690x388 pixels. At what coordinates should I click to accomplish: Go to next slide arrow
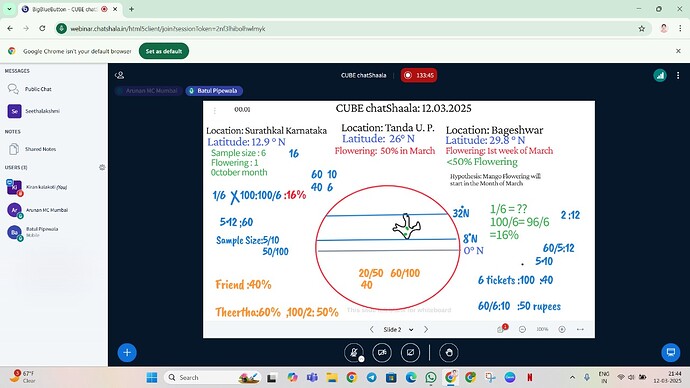tap(426, 329)
